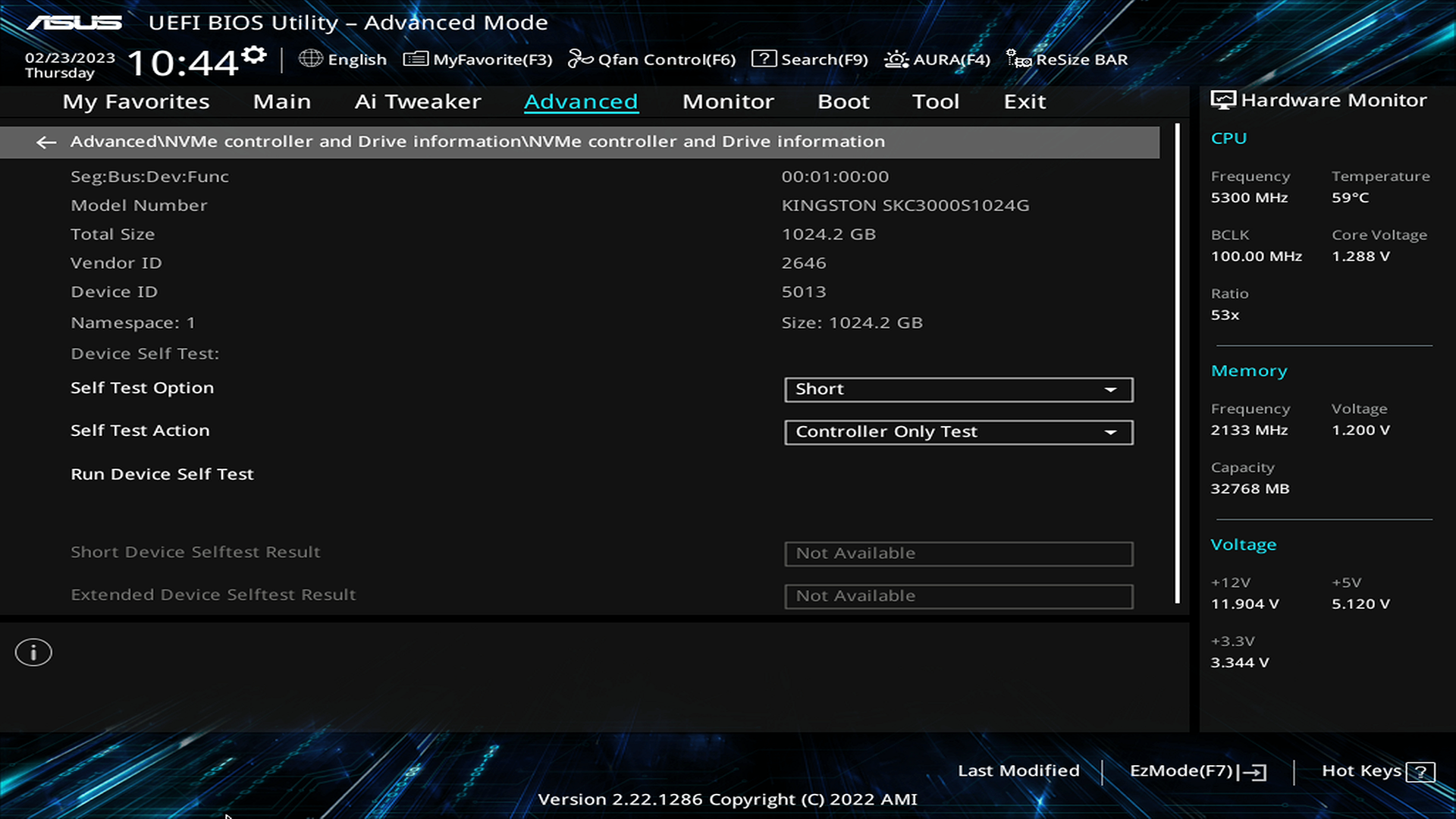
Task: Click the info circle icon
Action: pos(33,652)
